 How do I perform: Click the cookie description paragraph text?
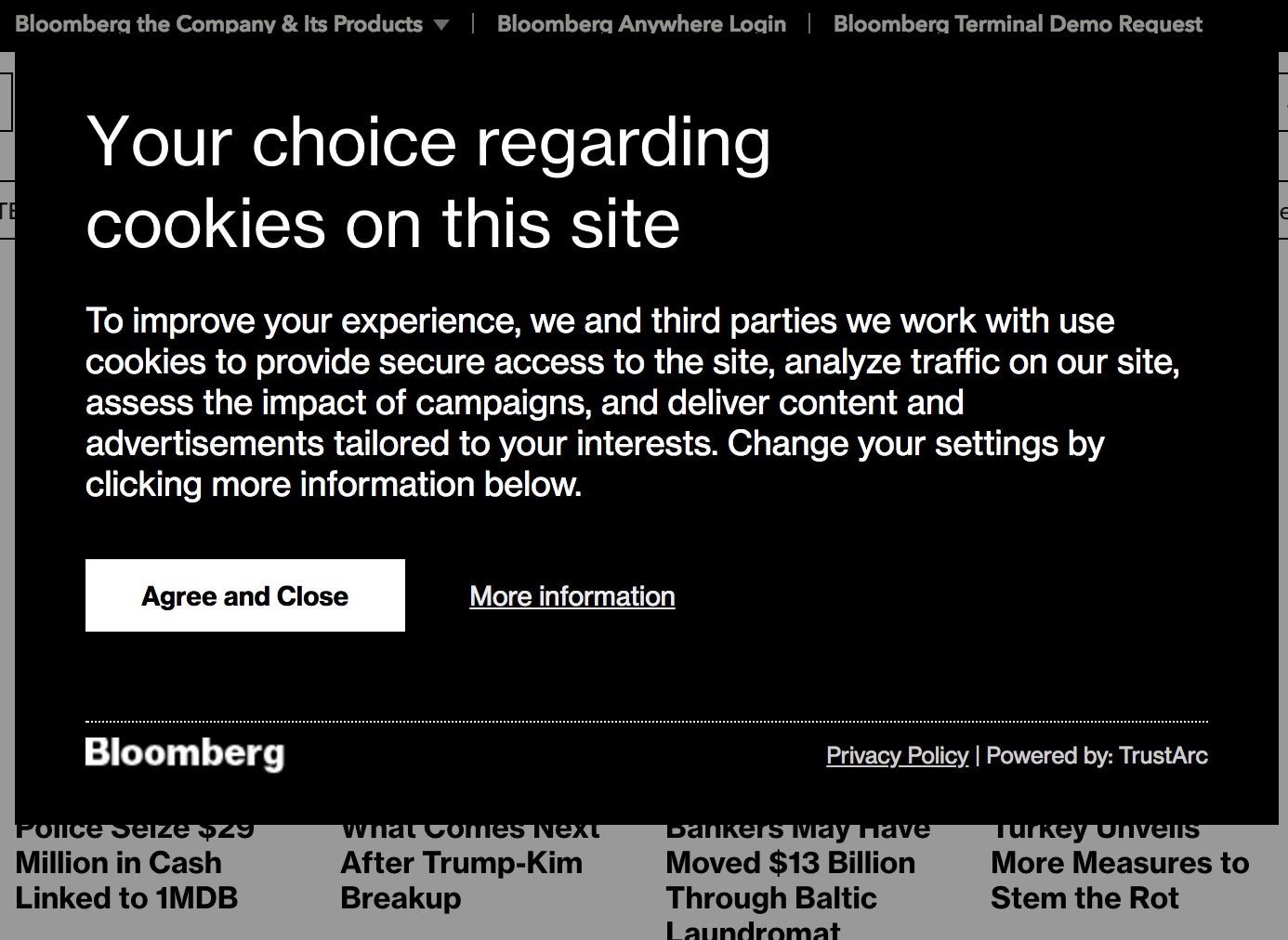(x=633, y=402)
